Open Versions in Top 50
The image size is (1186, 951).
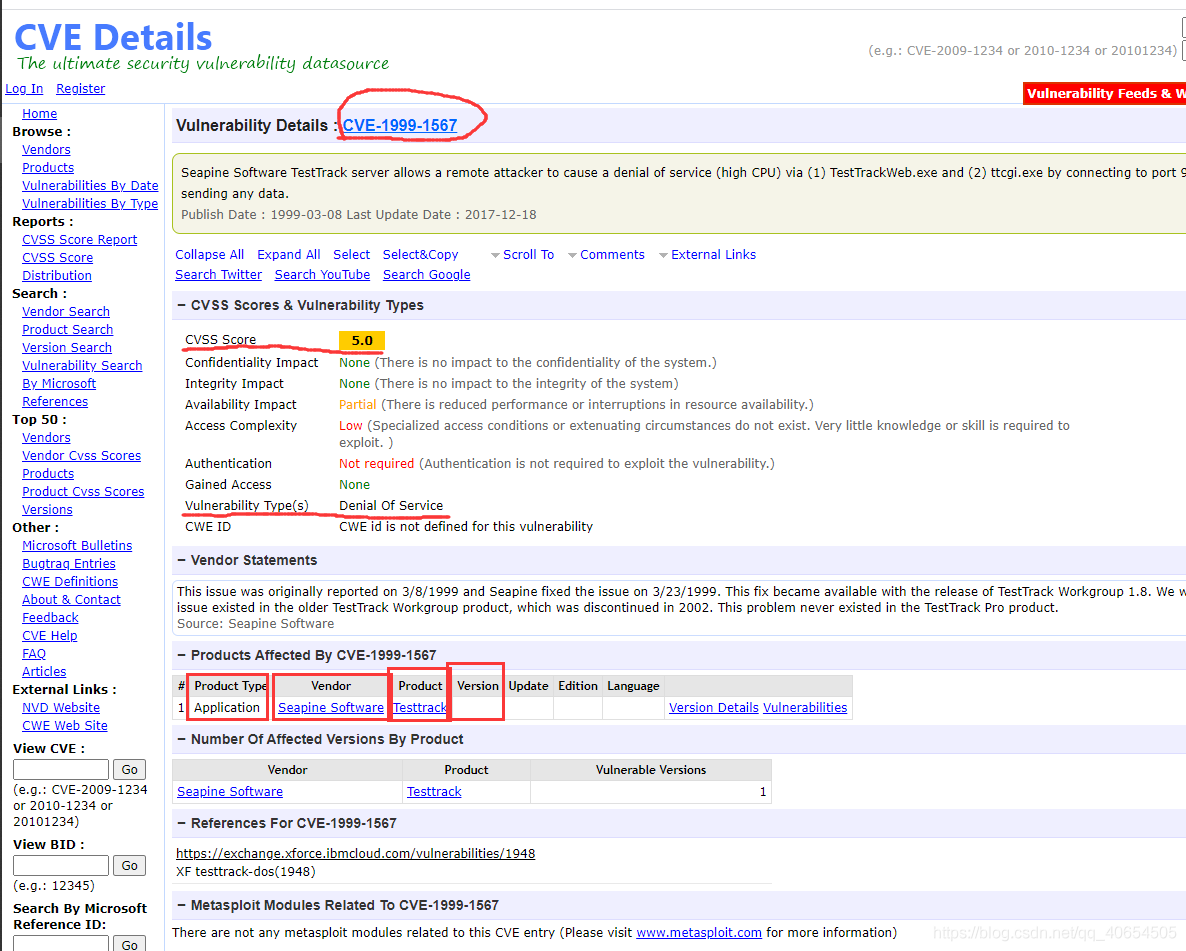click(47, 510)
